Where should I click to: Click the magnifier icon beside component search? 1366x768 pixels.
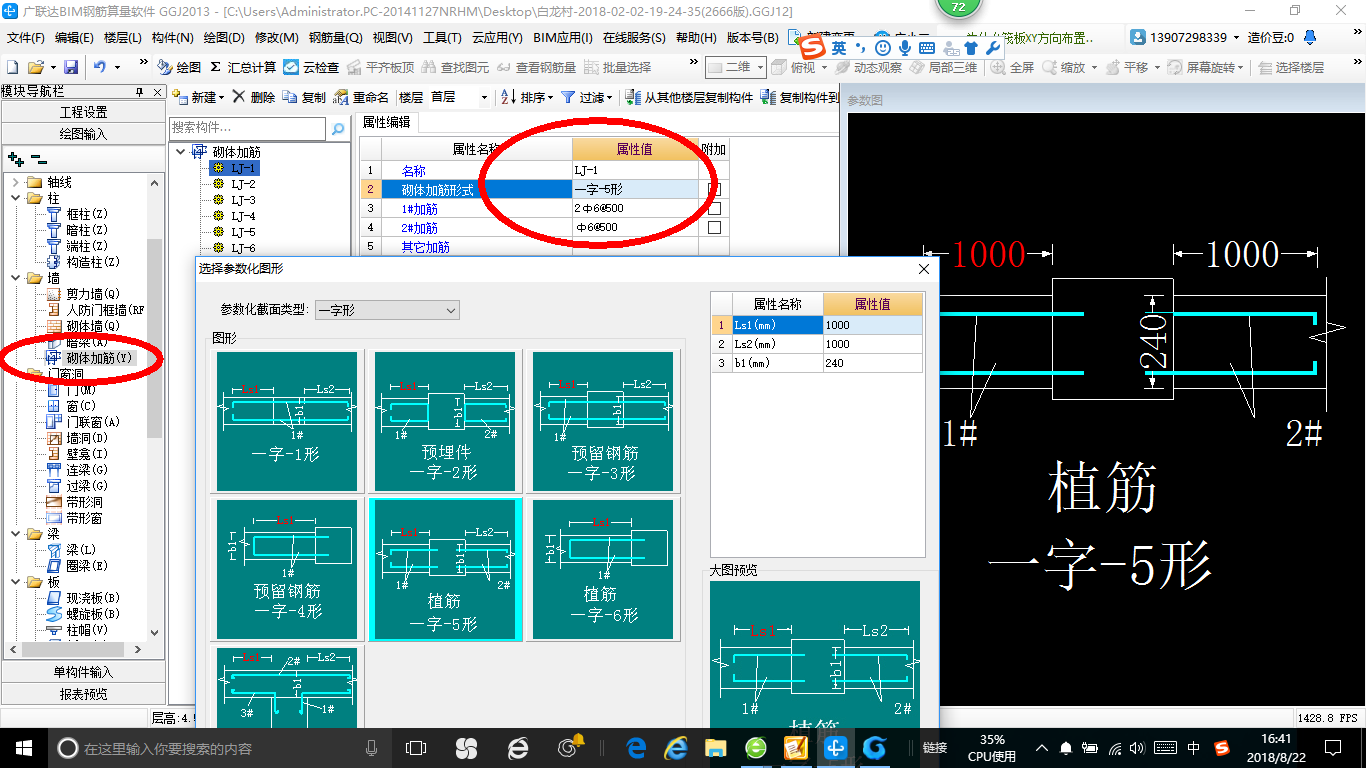point(338,128)
